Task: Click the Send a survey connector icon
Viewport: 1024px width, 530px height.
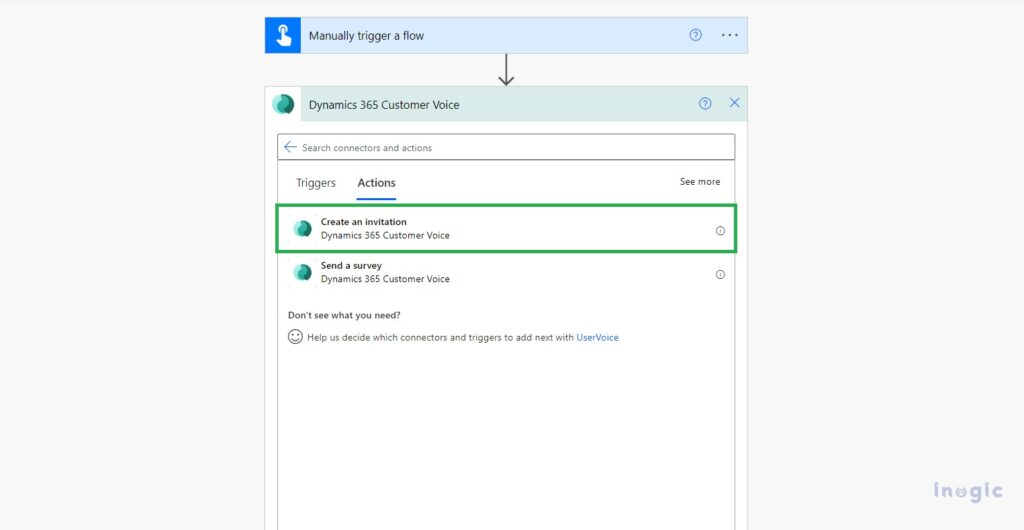Action: (302, 273)
